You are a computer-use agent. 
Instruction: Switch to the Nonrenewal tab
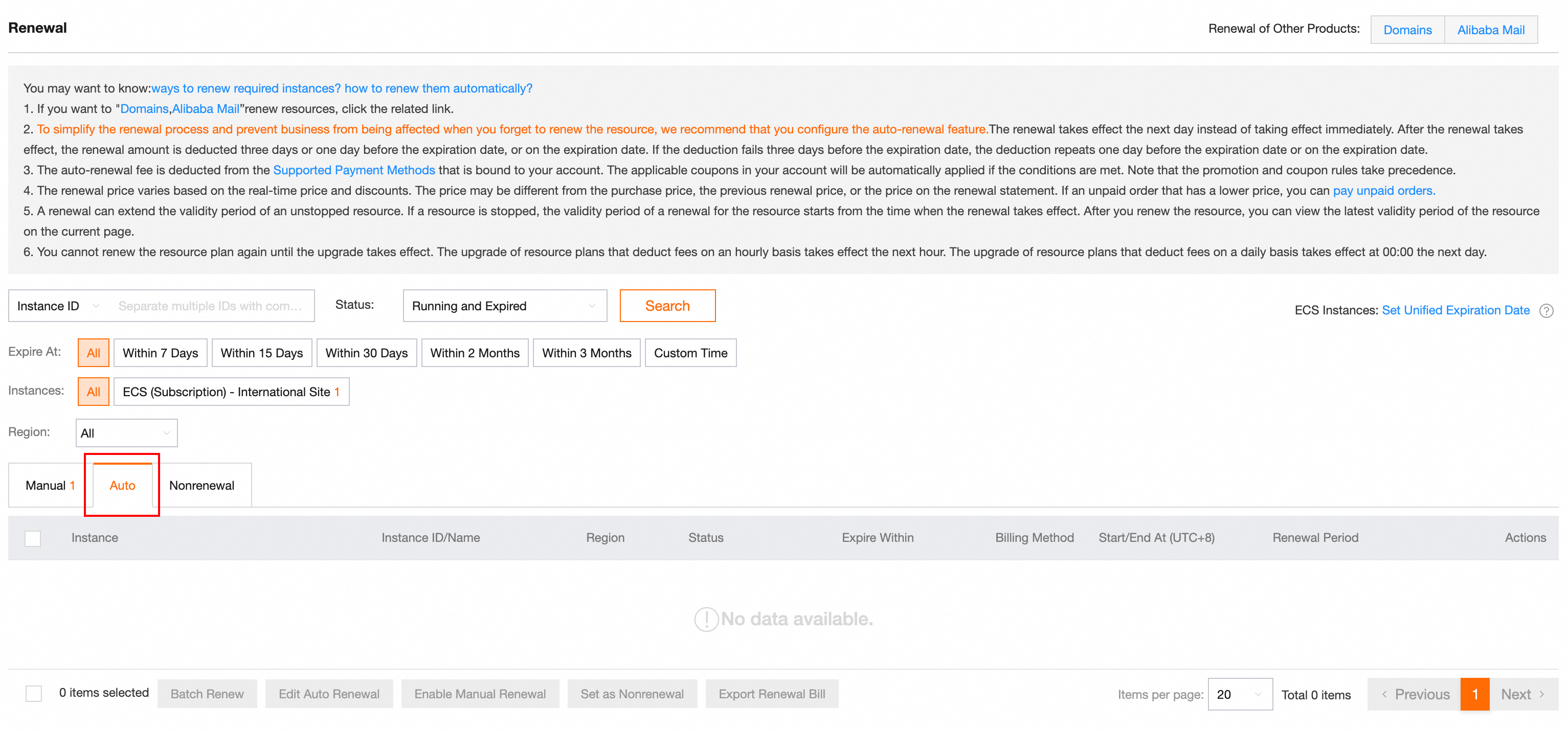click(x=201, y=486)
